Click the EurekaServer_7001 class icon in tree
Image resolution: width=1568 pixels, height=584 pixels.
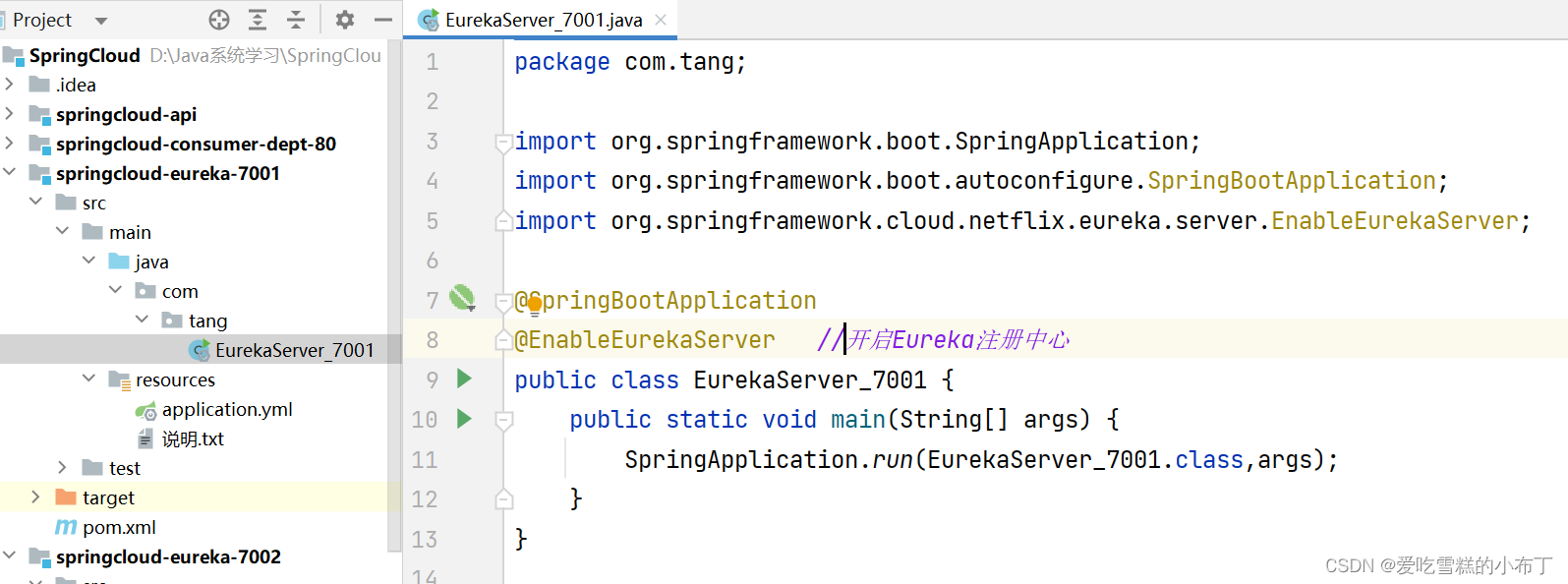click(x=200, y=350)
